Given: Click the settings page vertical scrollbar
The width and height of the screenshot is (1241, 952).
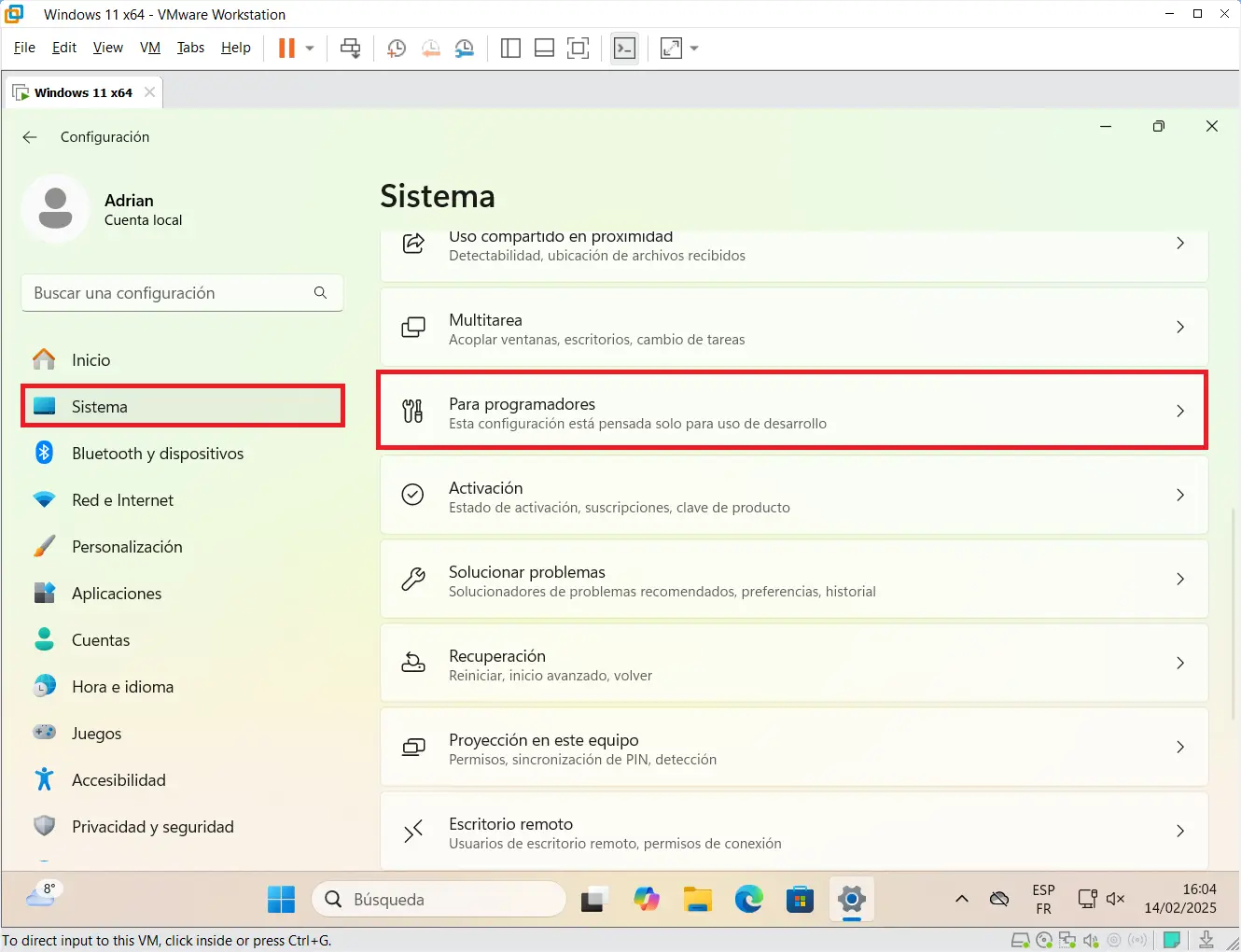Looking at the screenshot, I should [1234, 614].
